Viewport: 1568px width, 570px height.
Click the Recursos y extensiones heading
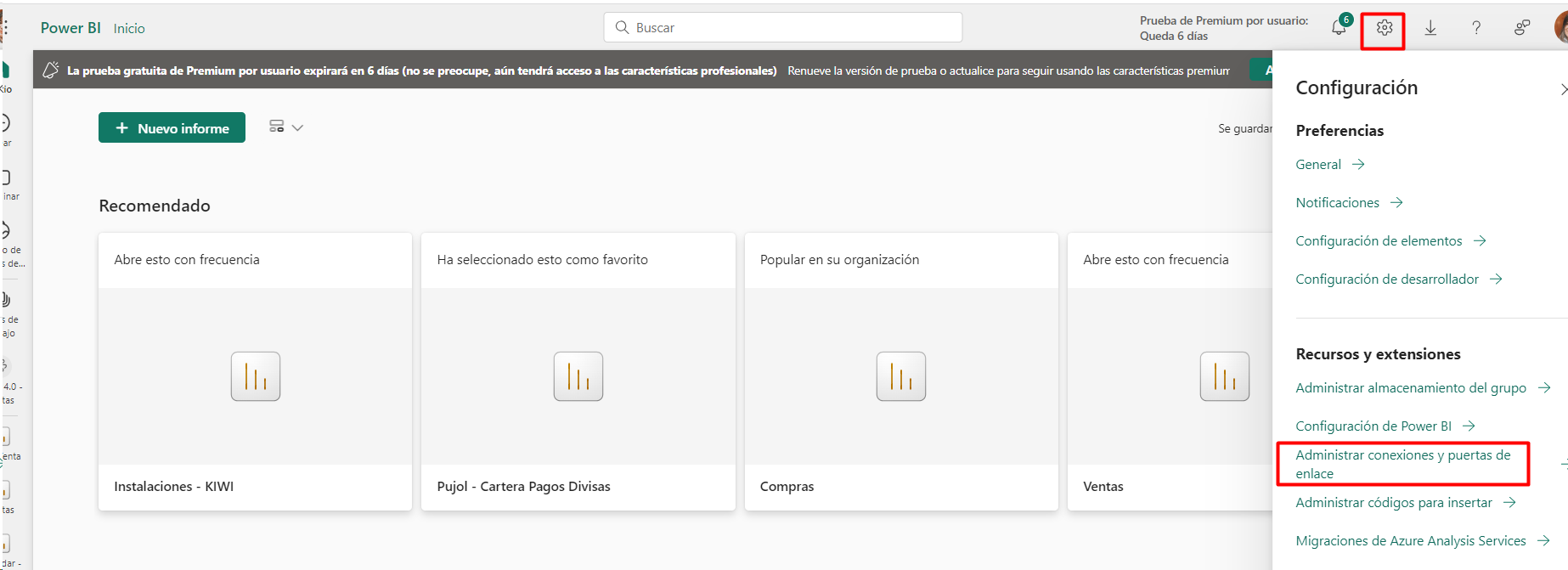pos(1378,354)
